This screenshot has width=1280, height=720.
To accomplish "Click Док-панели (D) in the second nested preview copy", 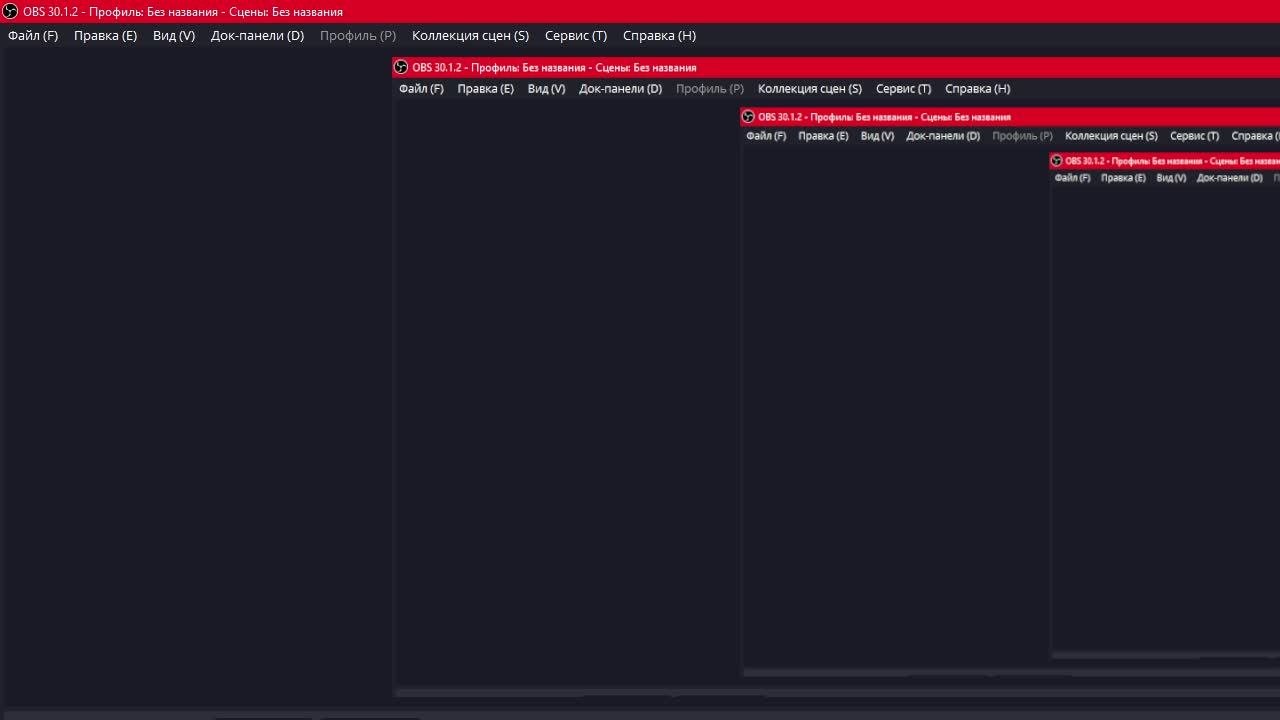I will (943, 136).
